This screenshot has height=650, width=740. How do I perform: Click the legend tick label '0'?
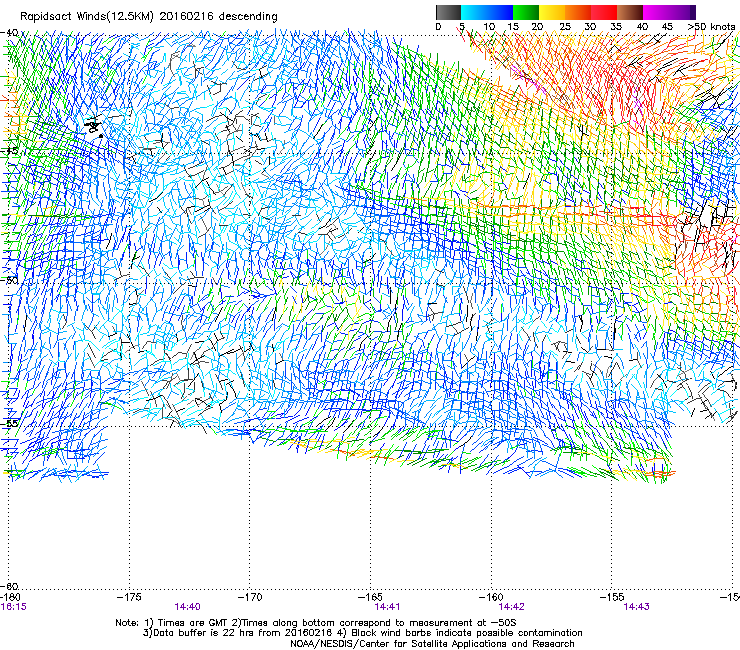coord(438,27)
